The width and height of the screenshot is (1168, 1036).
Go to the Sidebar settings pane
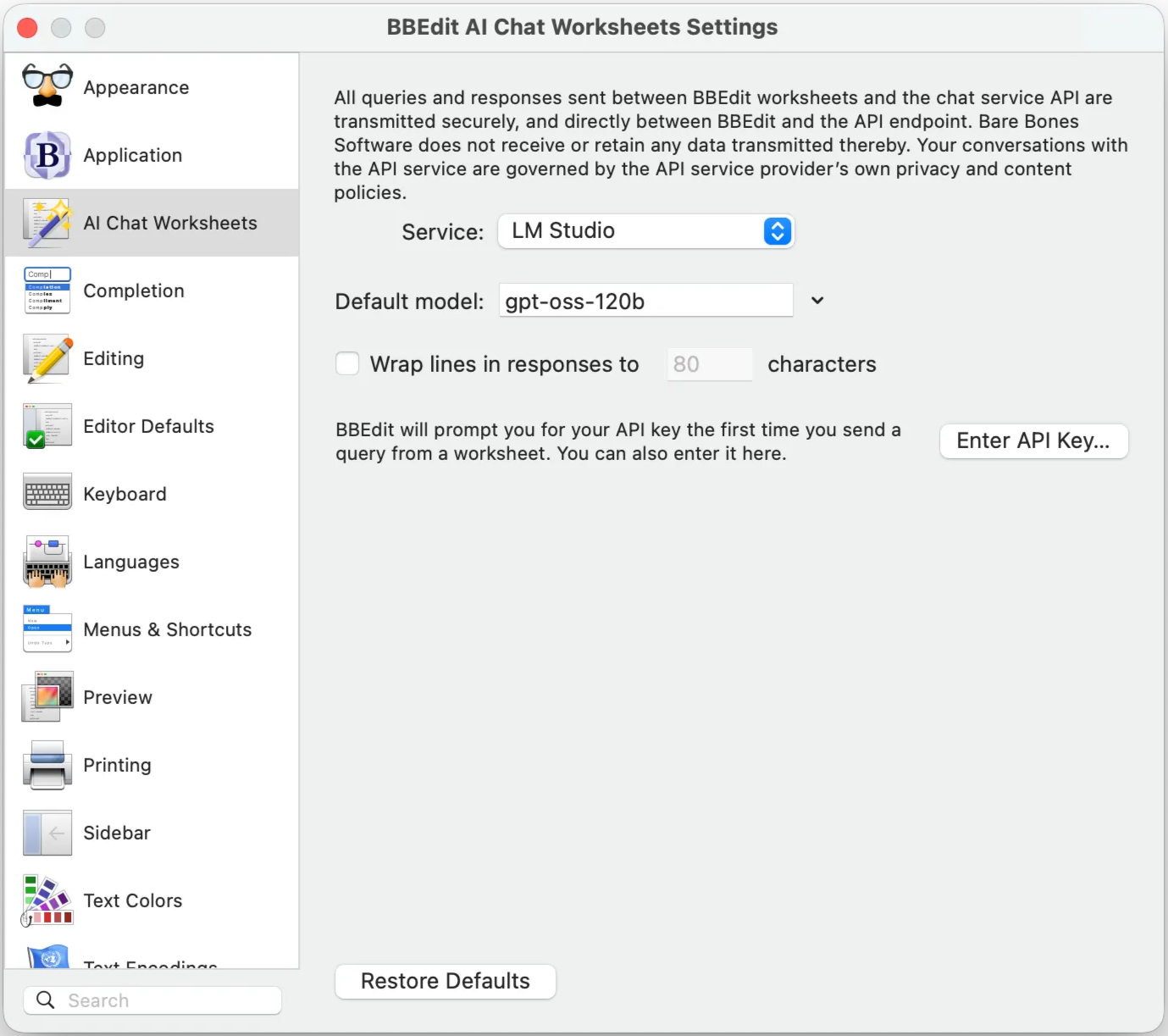point(117,833)
